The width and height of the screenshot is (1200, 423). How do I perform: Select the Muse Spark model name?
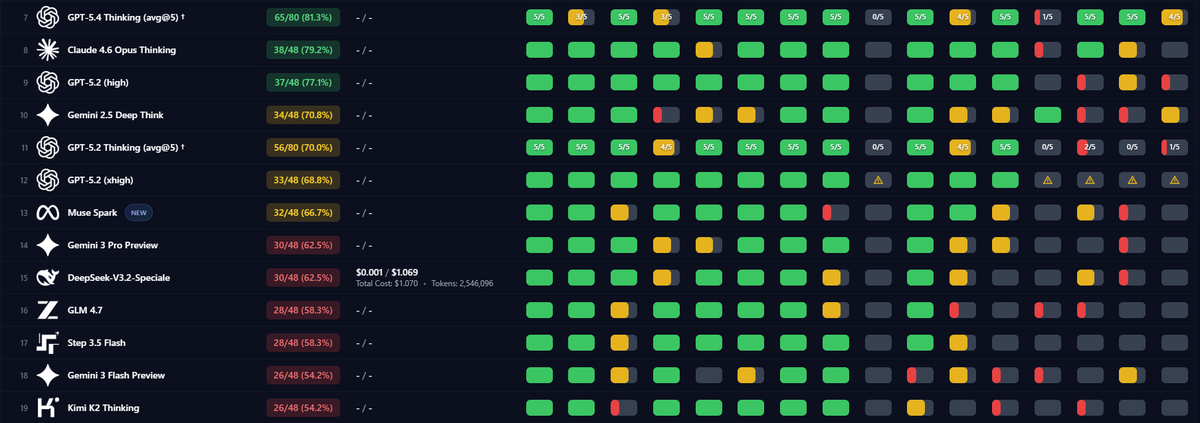click(x=92, y=212)
